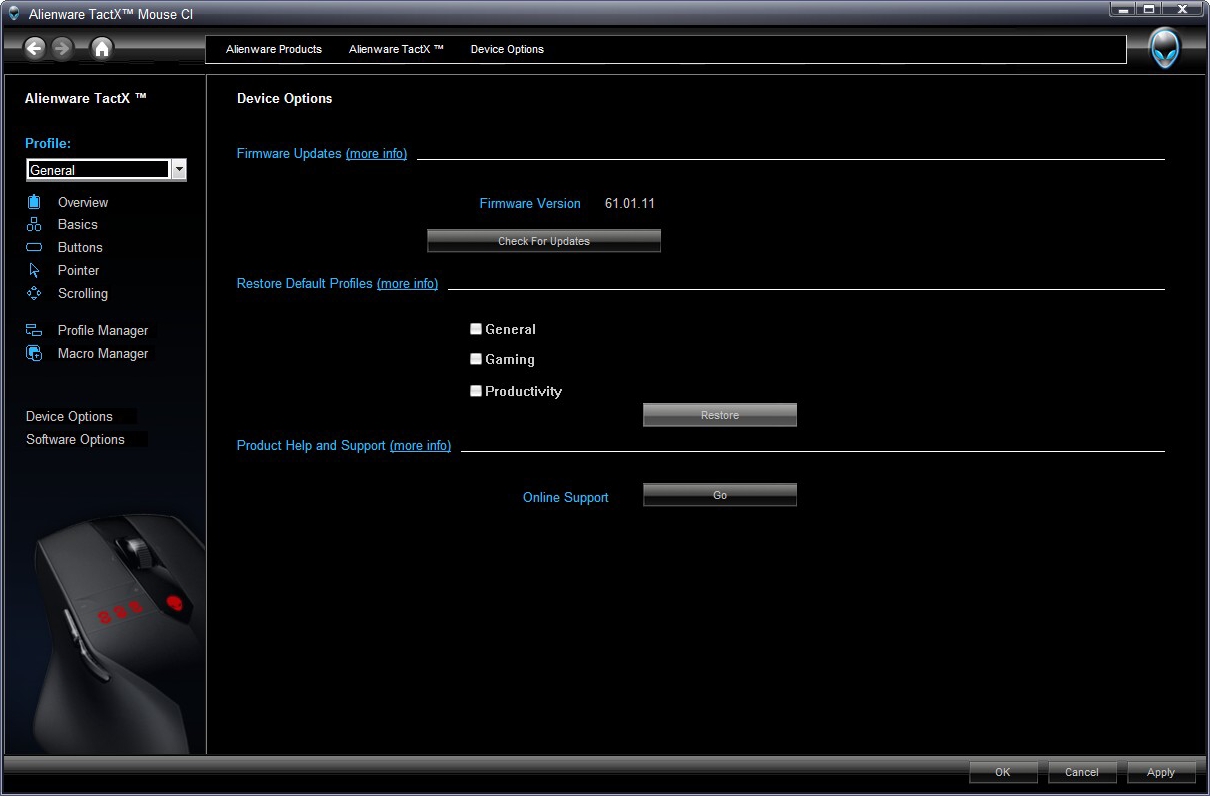Open the Profile dropdown
Viewport: 1210px width, 796px height.
(x=178, y=170)
